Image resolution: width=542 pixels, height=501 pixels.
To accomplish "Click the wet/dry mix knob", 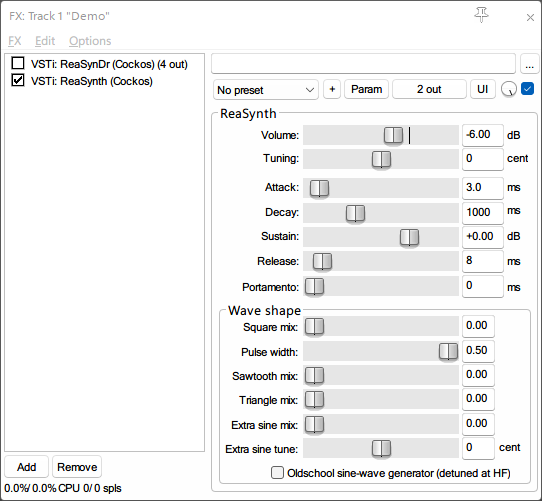I will click(x=508, y=89).
